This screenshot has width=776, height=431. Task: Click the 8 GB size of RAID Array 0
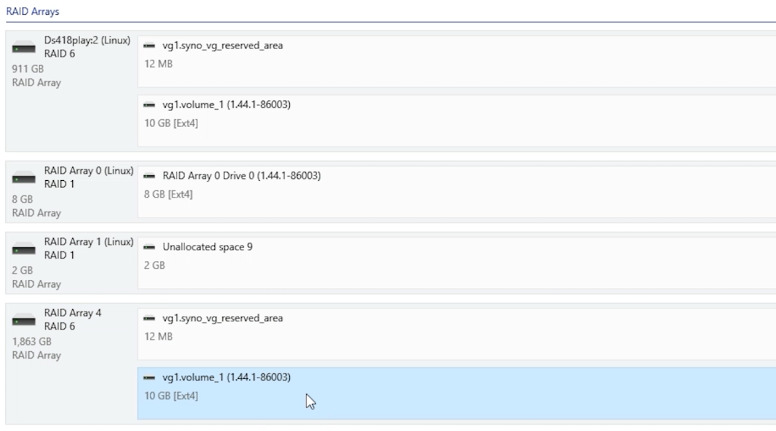pos(22,199)
